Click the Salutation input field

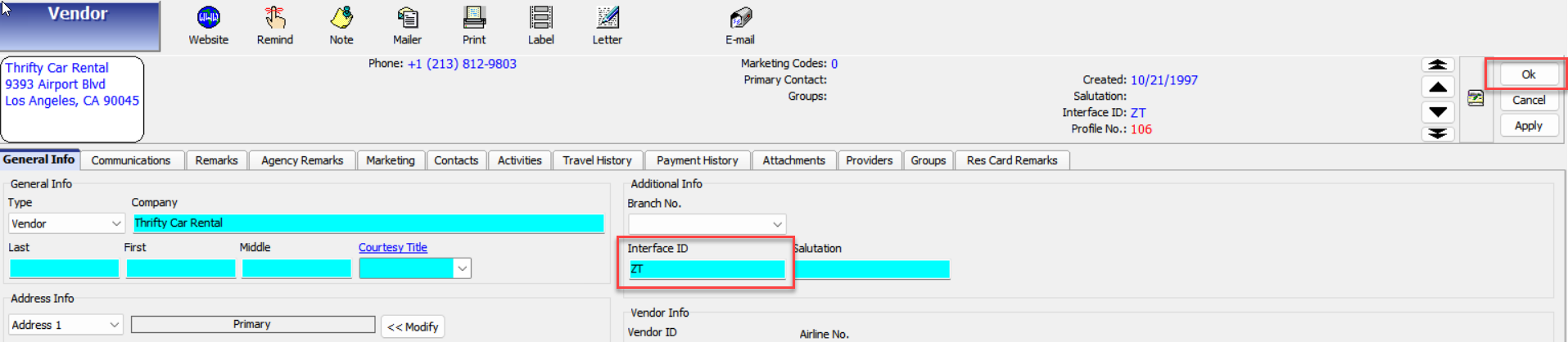(x=872, y=269)
